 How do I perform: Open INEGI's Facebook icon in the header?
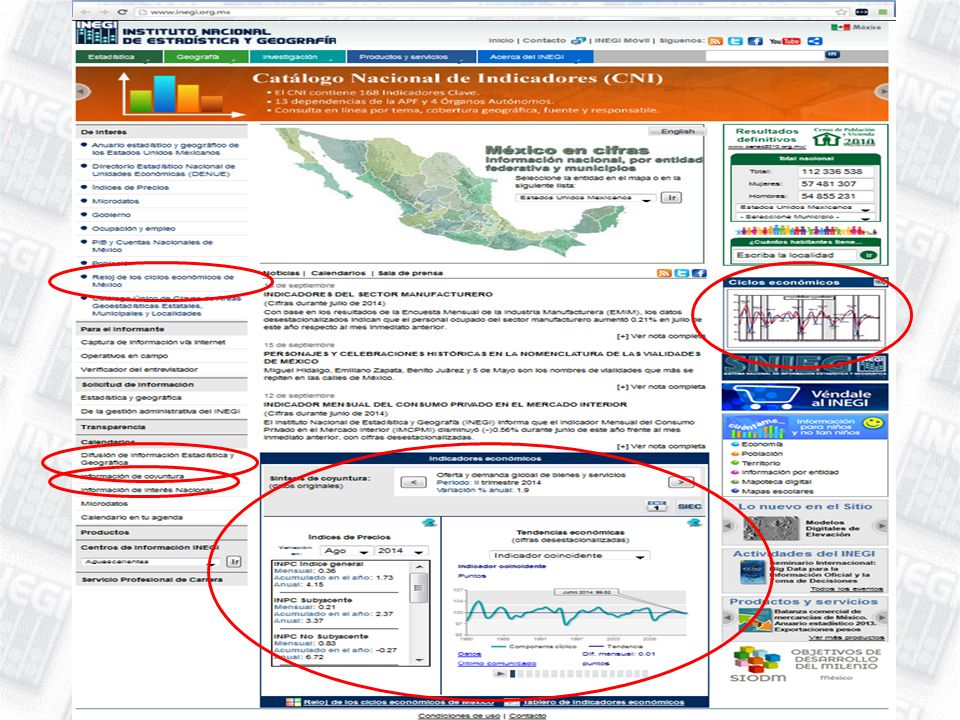756,41
